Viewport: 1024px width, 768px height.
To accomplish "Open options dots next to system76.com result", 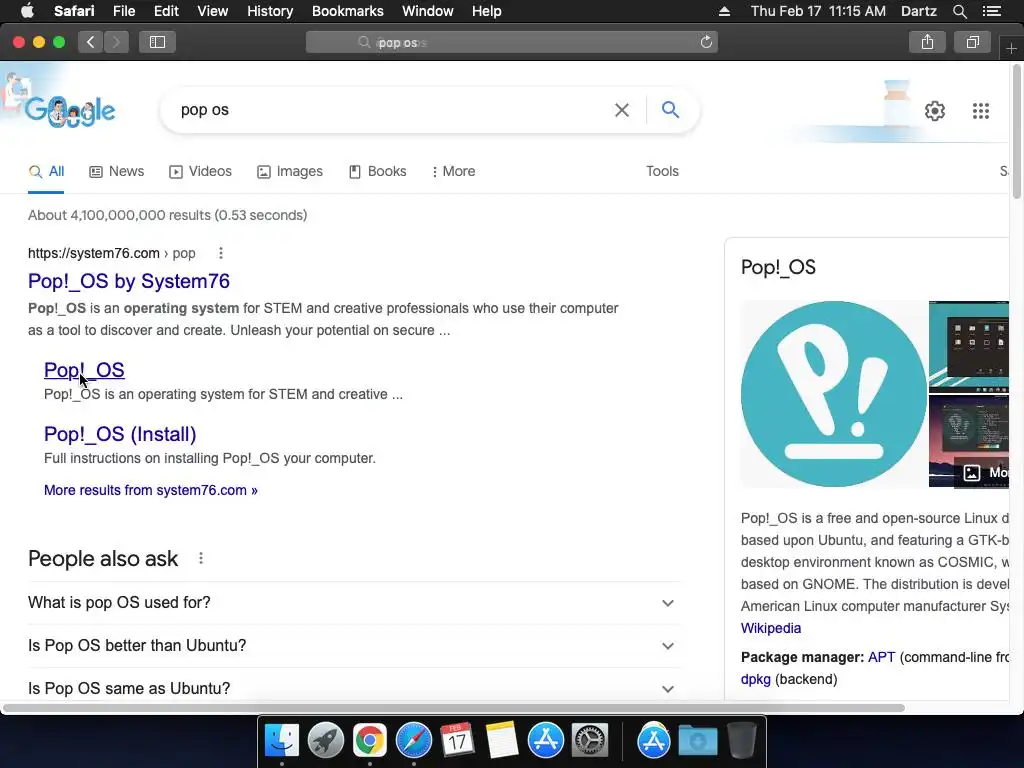I will [x=221, y=253].
